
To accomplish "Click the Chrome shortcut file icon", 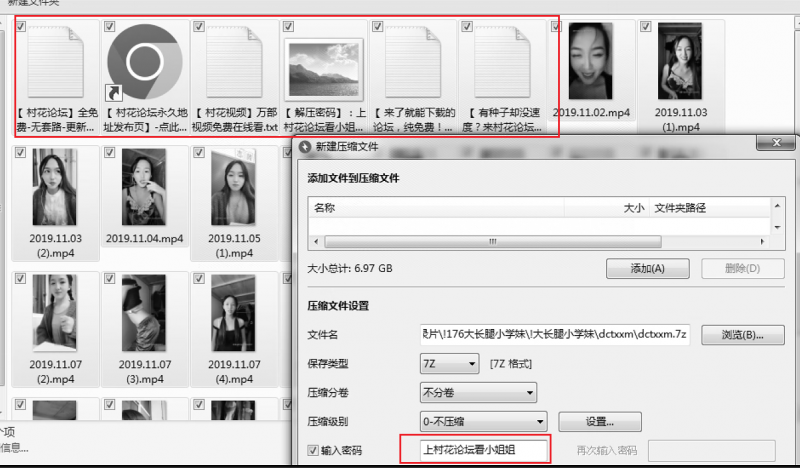I will coord(144,63).
